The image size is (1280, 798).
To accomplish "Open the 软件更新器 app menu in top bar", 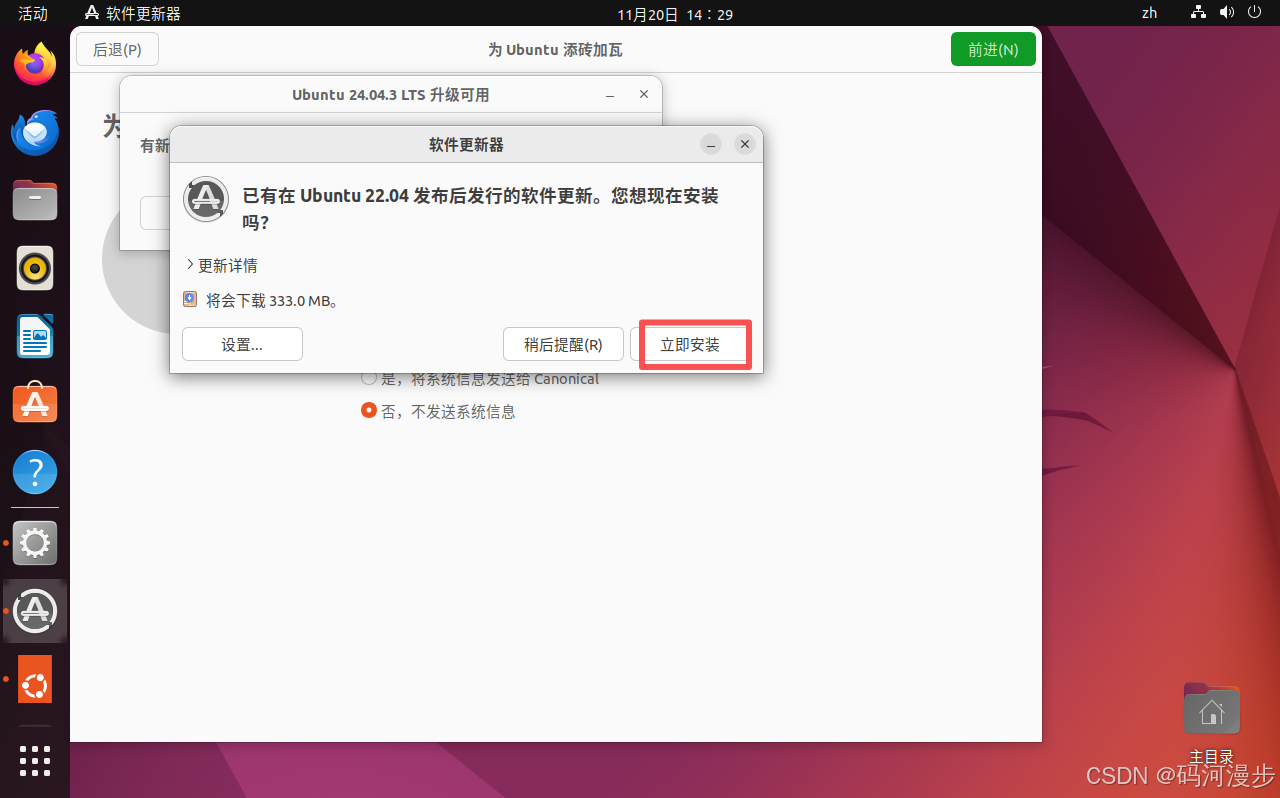I will (133, 13).
